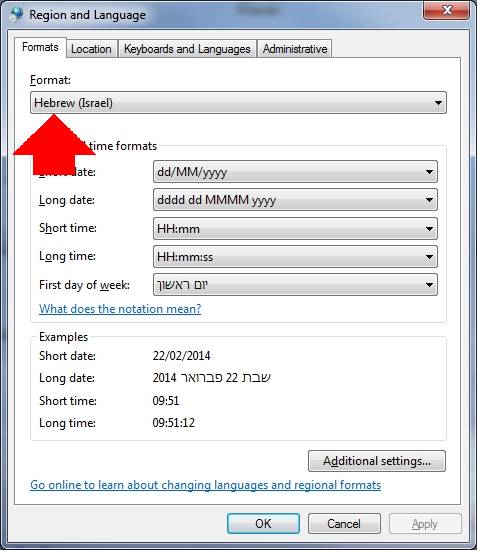Image resolution: width=477 pixels, height=550 pixels.
Task: Click the Examples group heading
Action: coord(63,337)
